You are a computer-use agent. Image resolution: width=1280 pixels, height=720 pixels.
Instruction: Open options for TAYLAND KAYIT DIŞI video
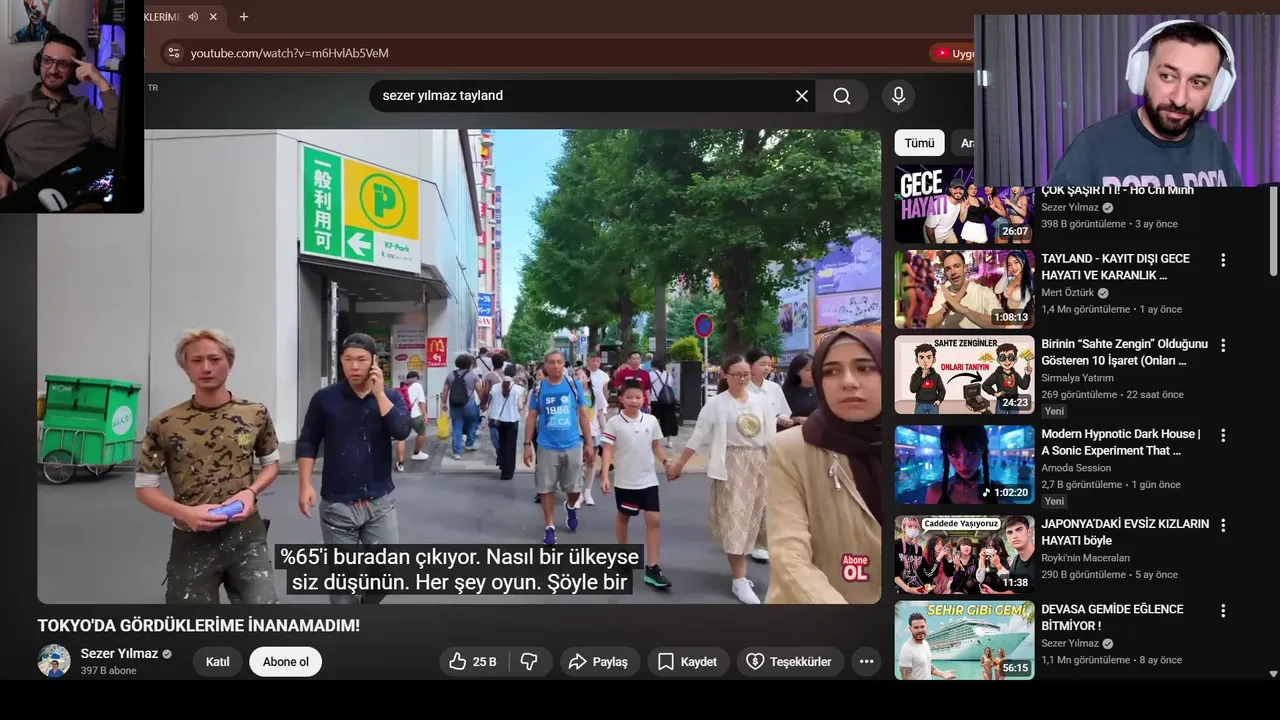pos(1222,260)
